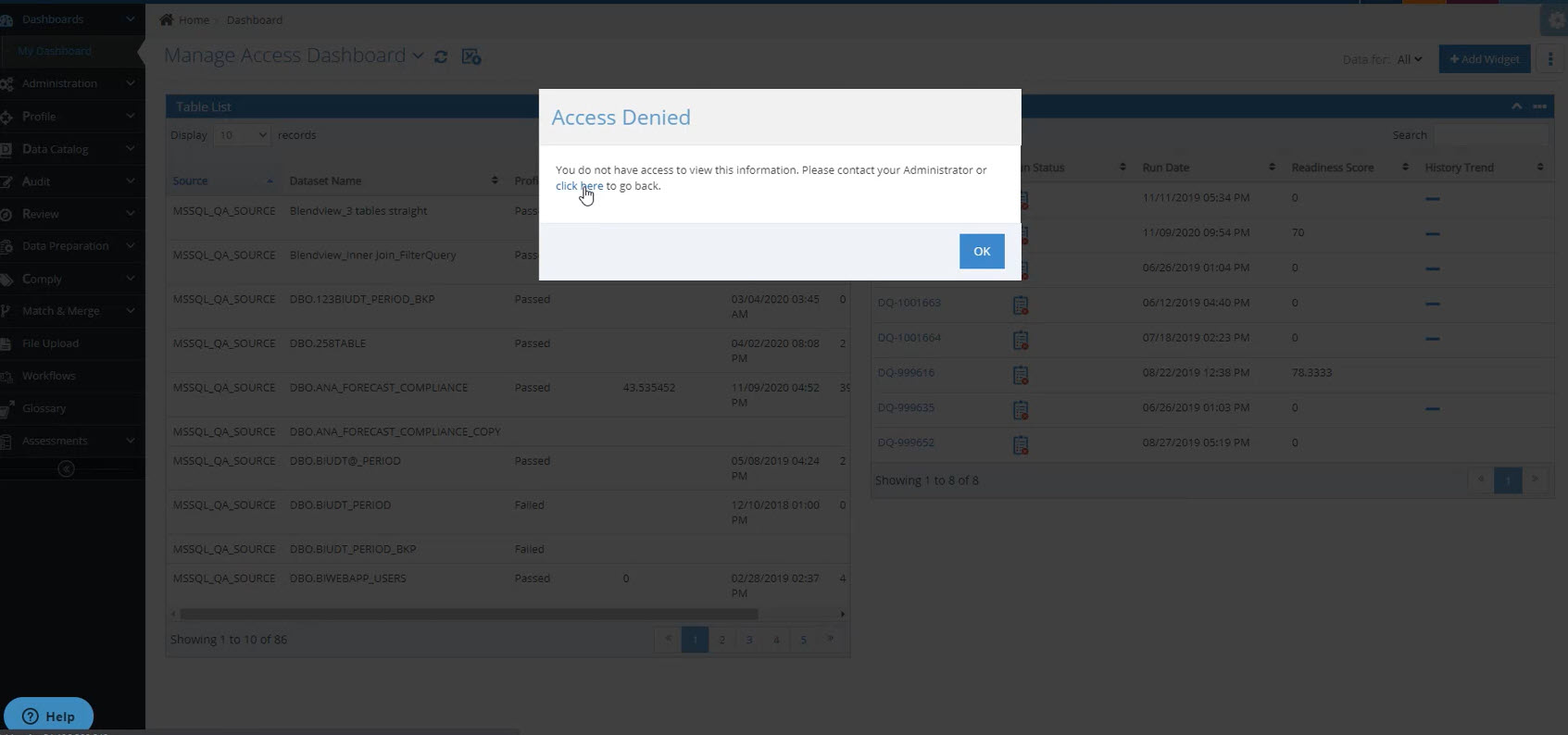The image size is (1568, 735).
Task: Click right arrow of Table List horizontal scrollbar
Action: (842, 614)
